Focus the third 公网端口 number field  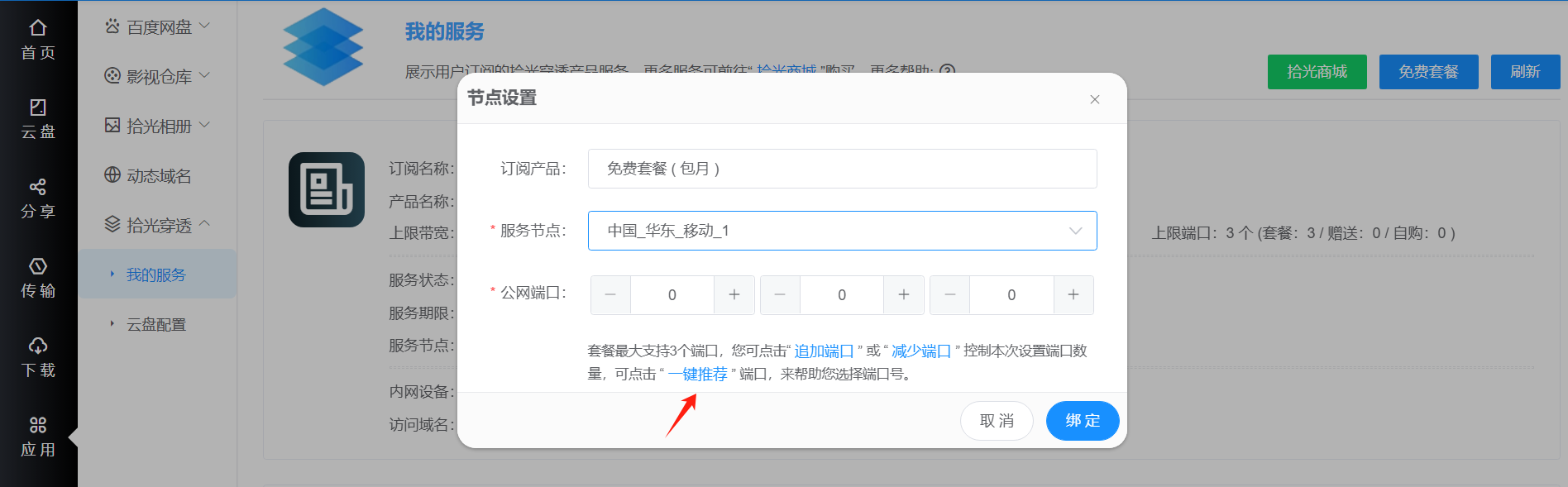[x=1011, y=295]
